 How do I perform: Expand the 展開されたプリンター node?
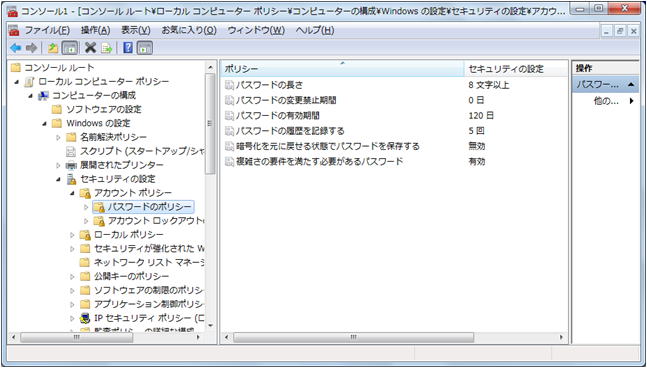[x=58, y=165]
